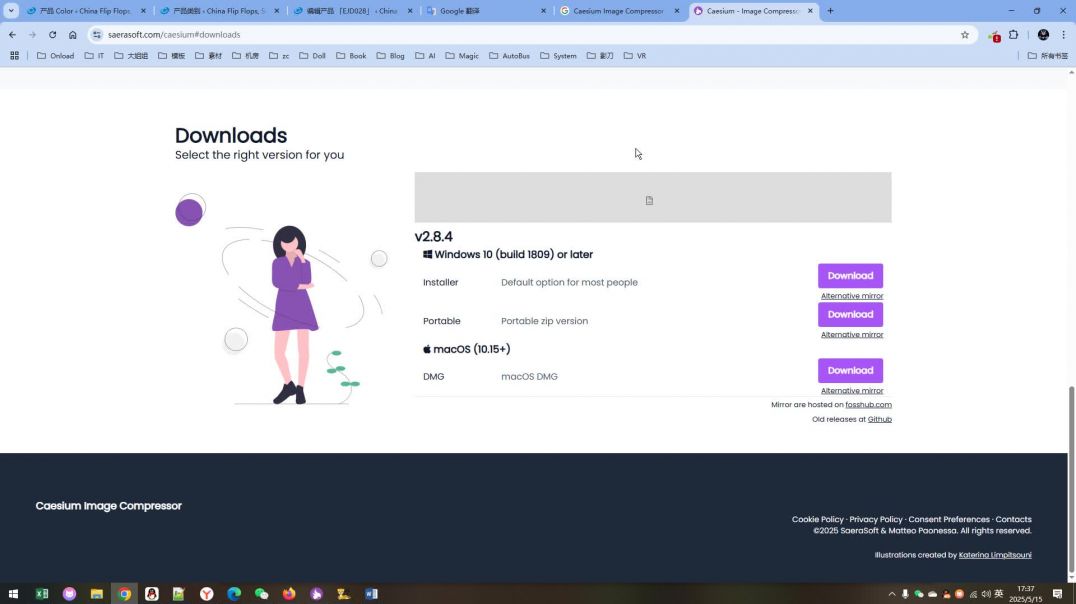Open the Book bookmarks folder
The width and height of the screenshot is (1076, 604).
pos(351,56)
